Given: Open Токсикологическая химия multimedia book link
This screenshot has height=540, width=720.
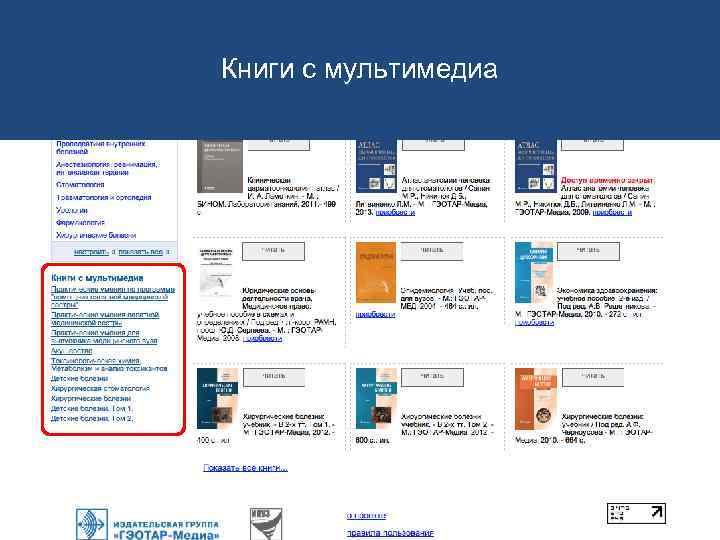Looking at the screenshot, I should [109, 365].
